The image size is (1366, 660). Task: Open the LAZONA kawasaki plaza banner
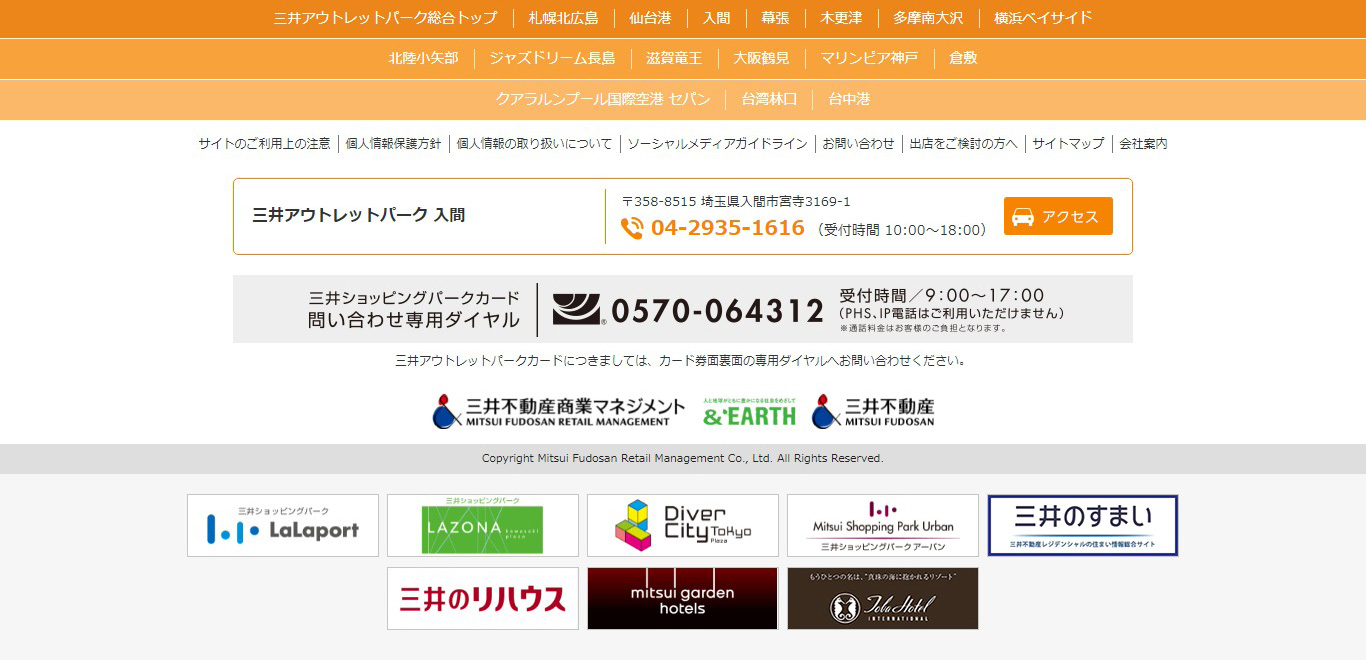tap(483, 525)
